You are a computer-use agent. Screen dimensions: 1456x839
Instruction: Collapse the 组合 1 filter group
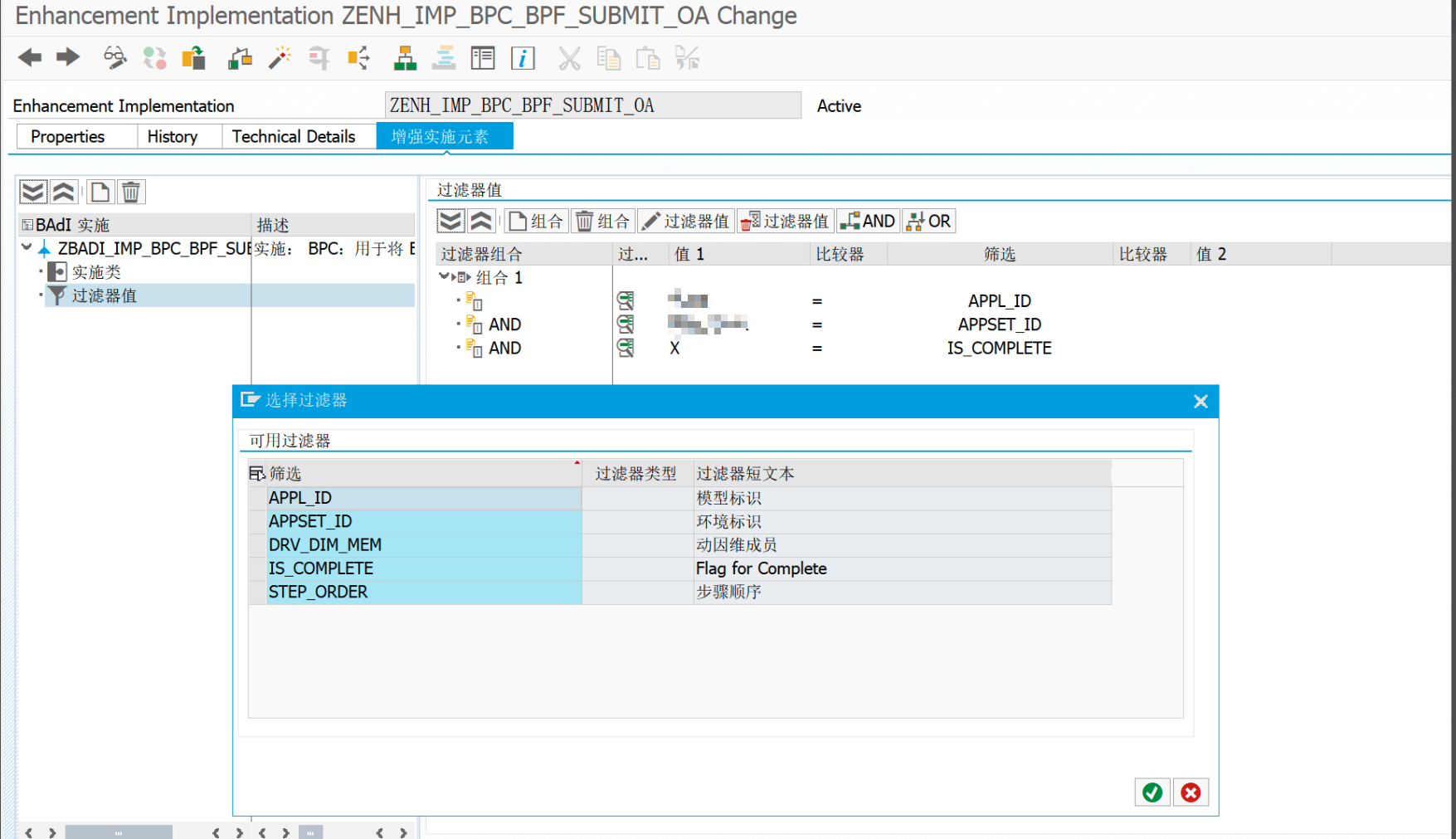tap(445, 277)
